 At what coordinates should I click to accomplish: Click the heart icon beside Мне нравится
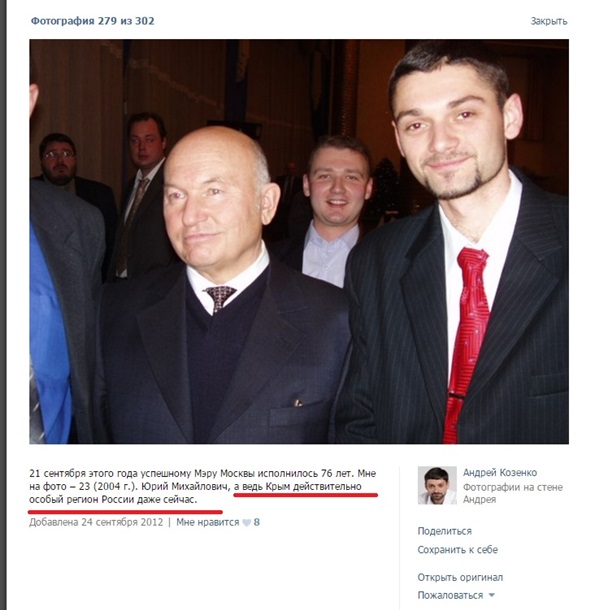coord(246,523)
